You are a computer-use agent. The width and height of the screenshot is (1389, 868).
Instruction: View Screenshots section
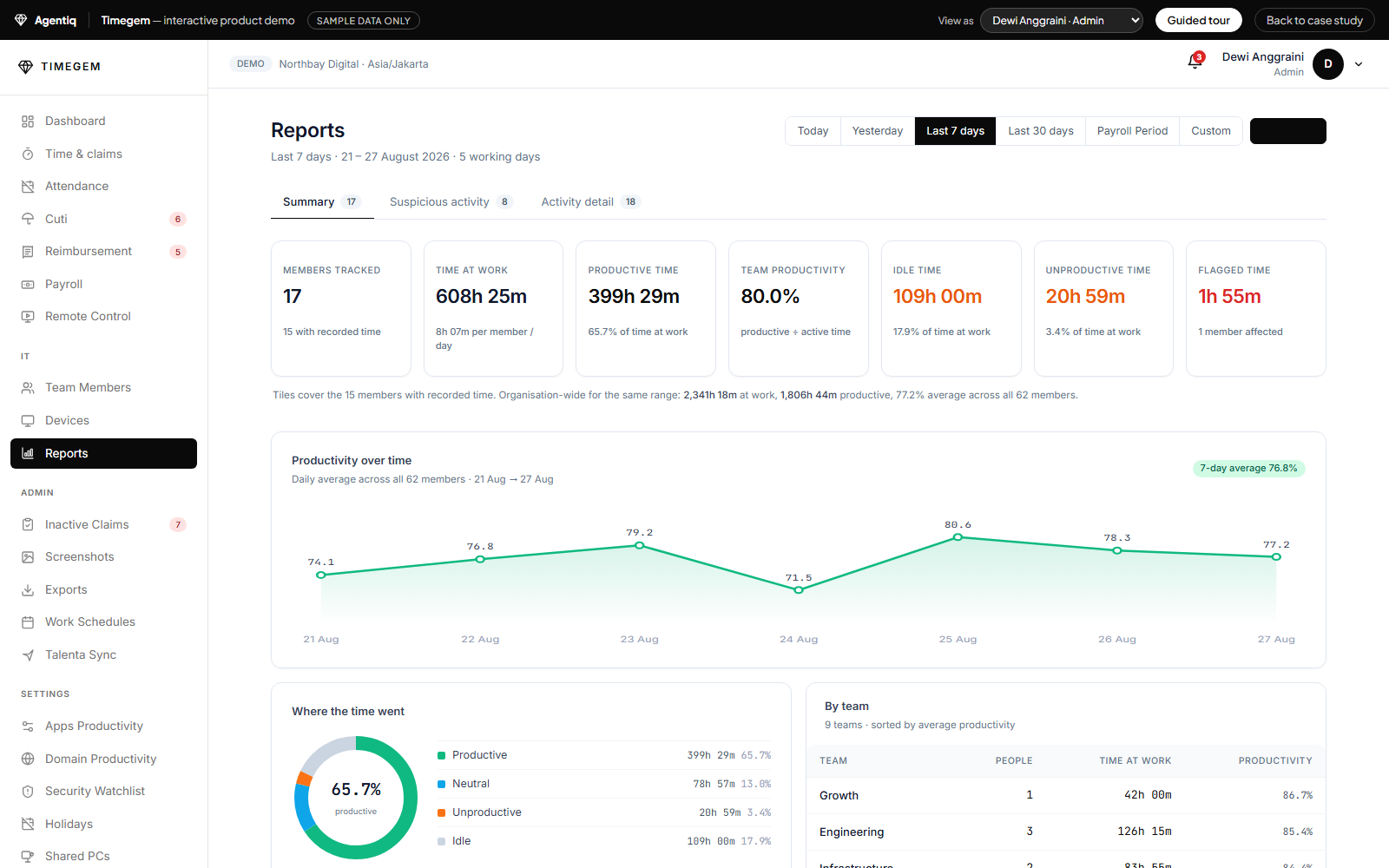103,557
